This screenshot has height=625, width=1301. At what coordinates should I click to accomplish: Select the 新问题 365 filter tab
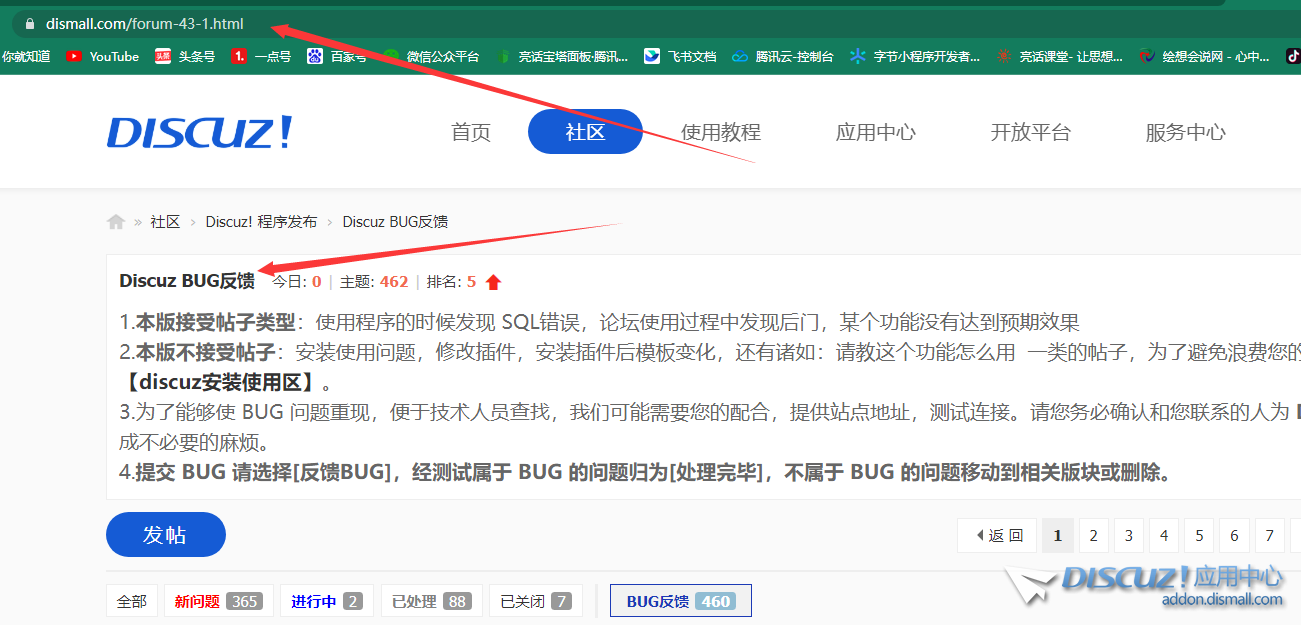tap(219, 601)
